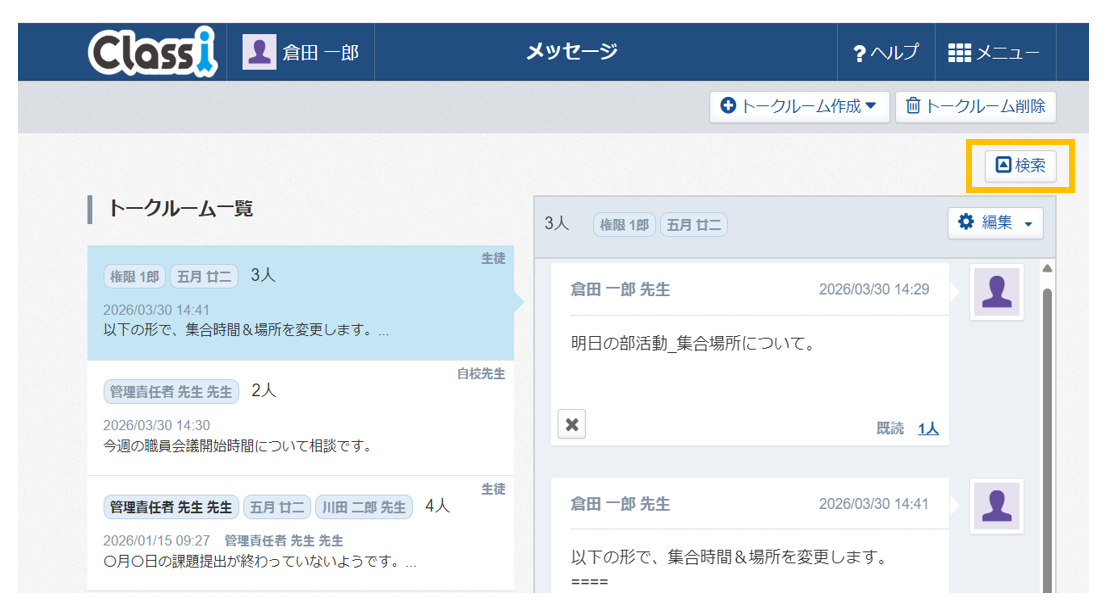Click avatar beside the 14:41 message
Viewport: 1120px width, 606px height.
997,506
